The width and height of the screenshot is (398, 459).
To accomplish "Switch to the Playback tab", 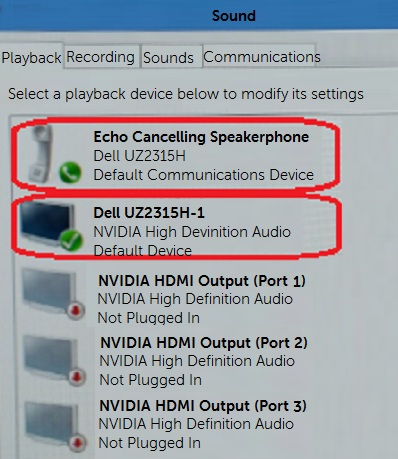I will (x=32, y=56).
